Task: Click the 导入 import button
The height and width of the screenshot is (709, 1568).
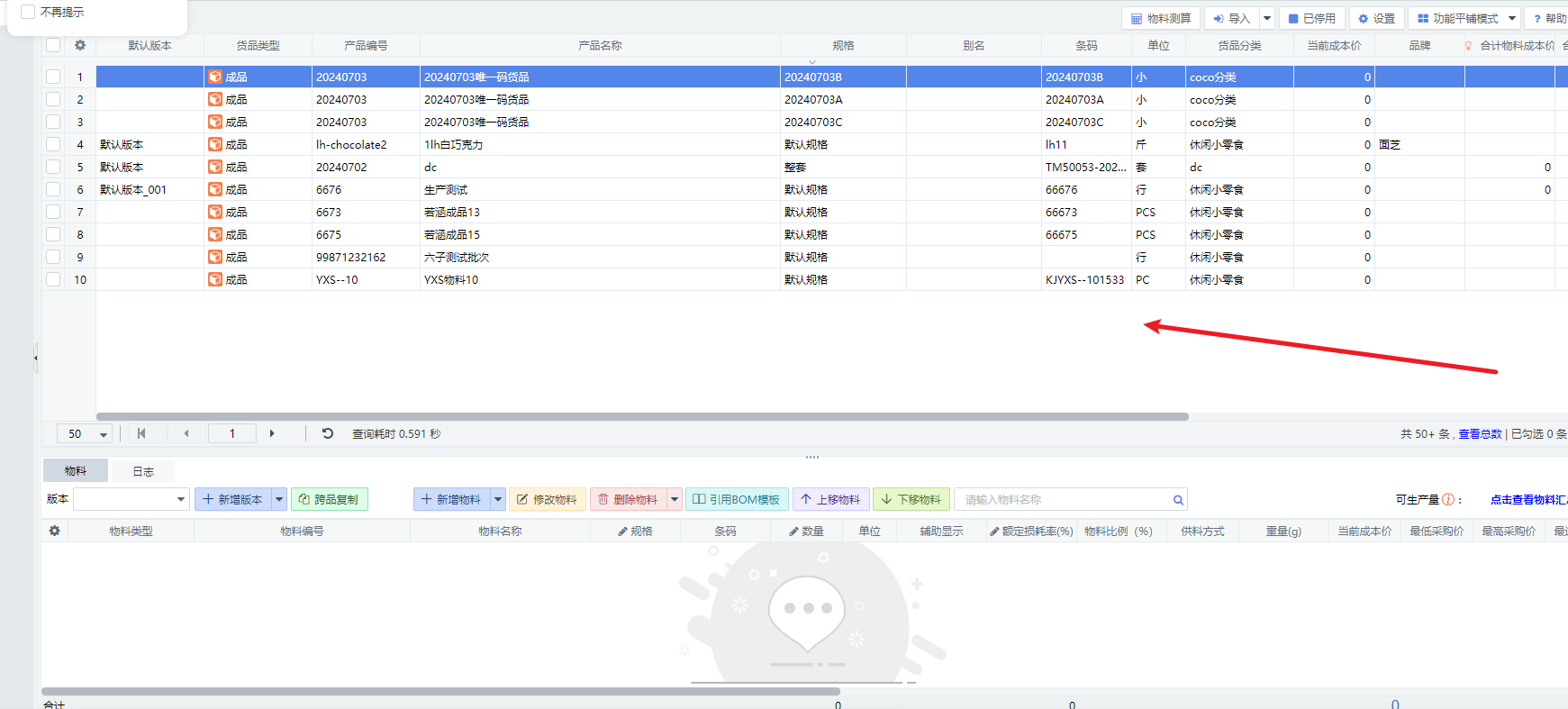Action: click(x=1231, y=18)
